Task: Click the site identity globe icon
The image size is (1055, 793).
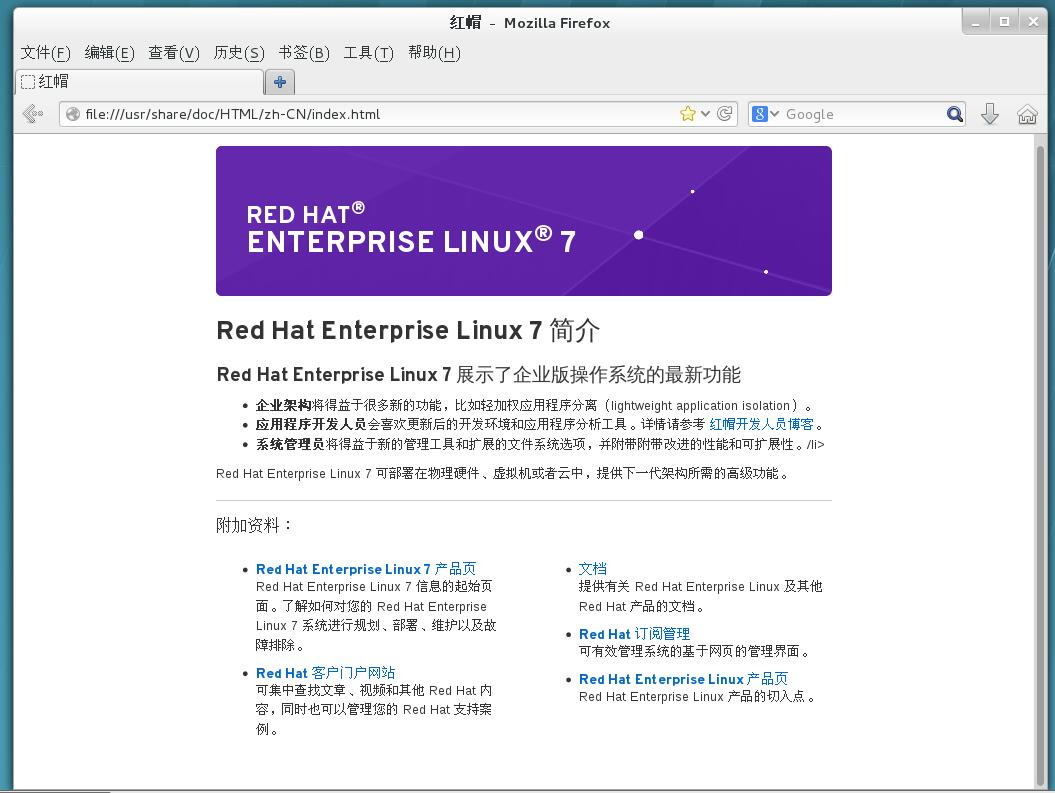Action: pos(73,114)
